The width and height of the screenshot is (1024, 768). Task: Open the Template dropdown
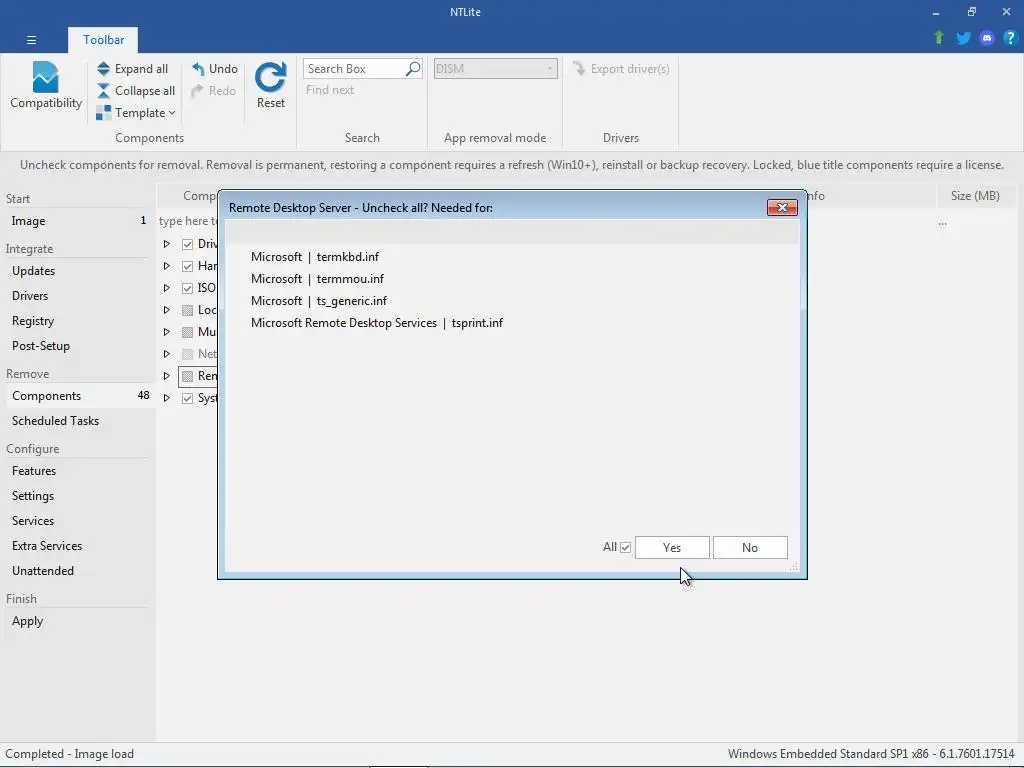pyautogui.click(x=135, y=113)
